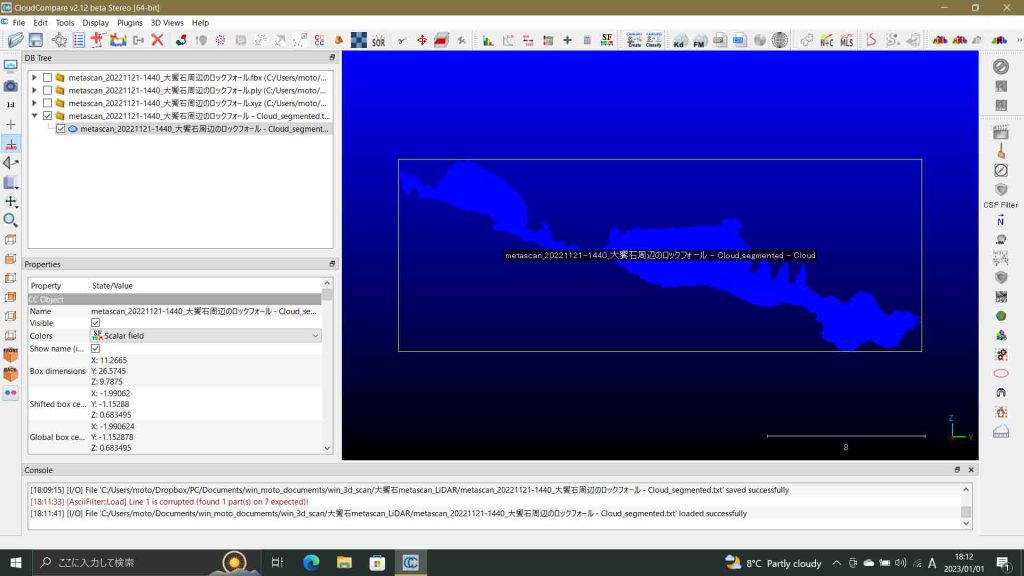
Task: Open the 3D Views menu
Action: point(167,22)
